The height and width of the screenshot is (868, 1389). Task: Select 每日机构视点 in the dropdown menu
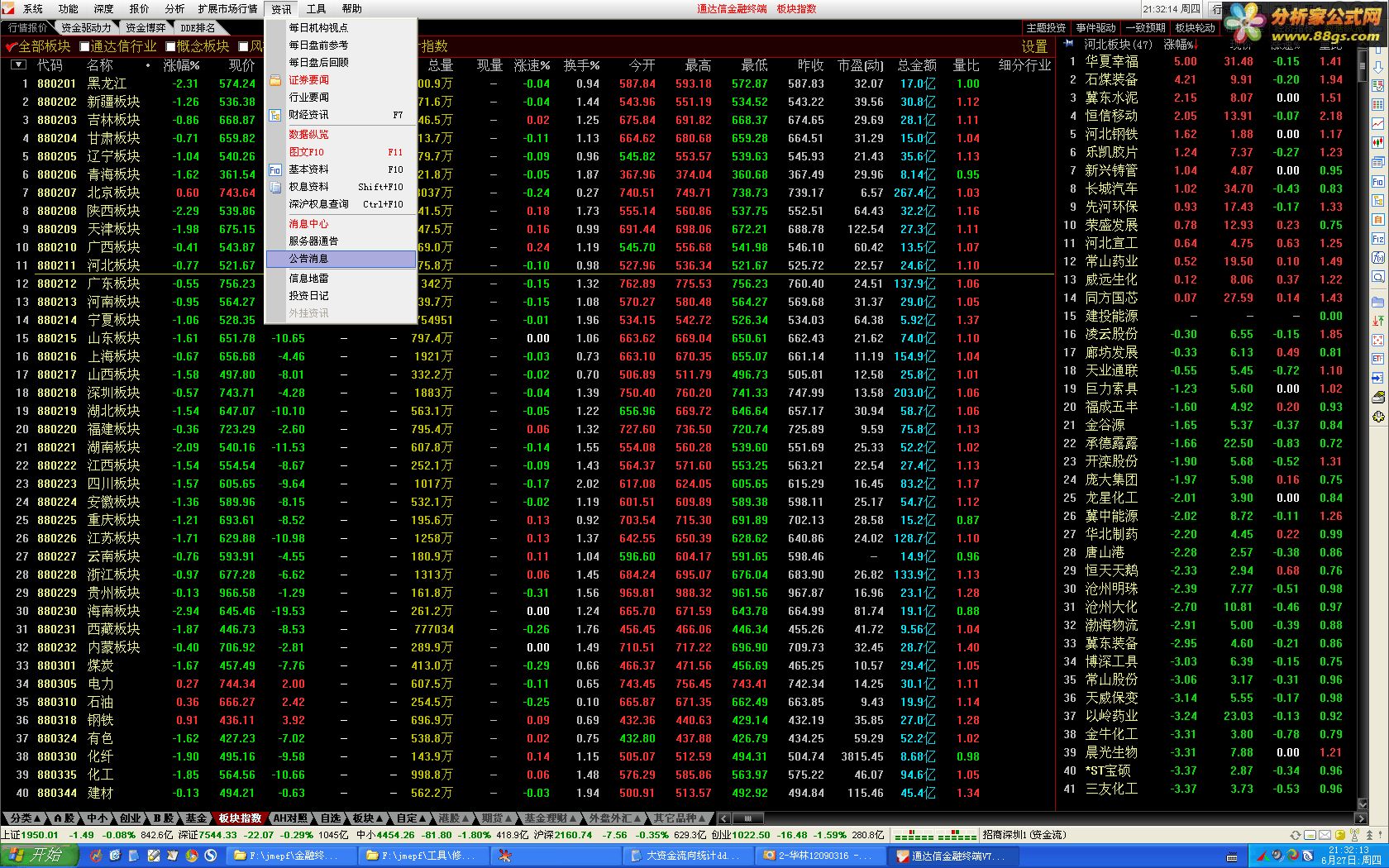point(341,27)
